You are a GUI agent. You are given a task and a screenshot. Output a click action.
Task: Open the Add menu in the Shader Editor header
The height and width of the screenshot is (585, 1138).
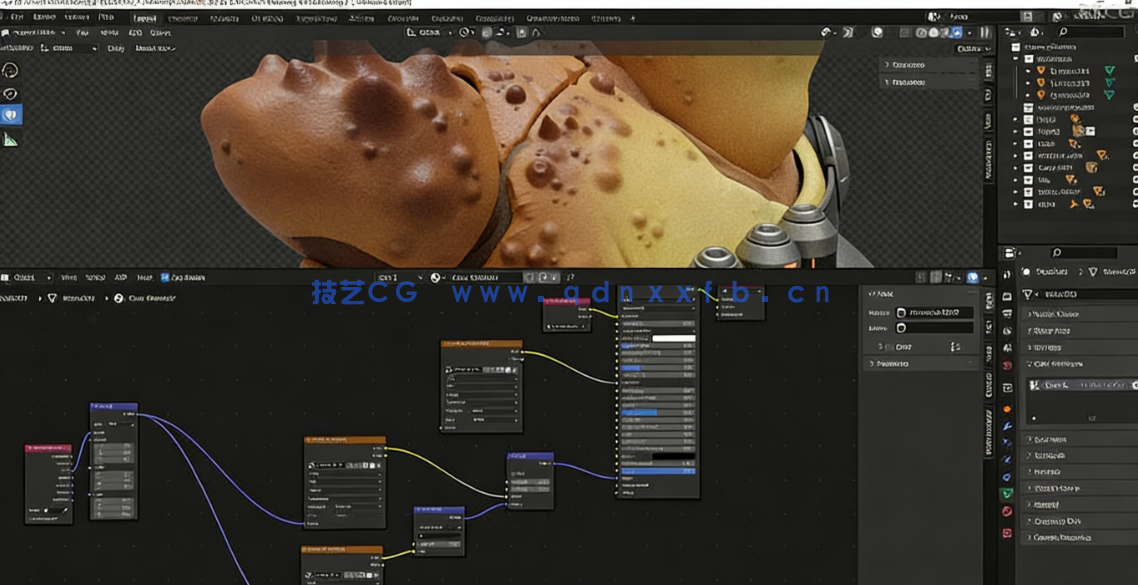pyautogui.click(x=119, y=278)
